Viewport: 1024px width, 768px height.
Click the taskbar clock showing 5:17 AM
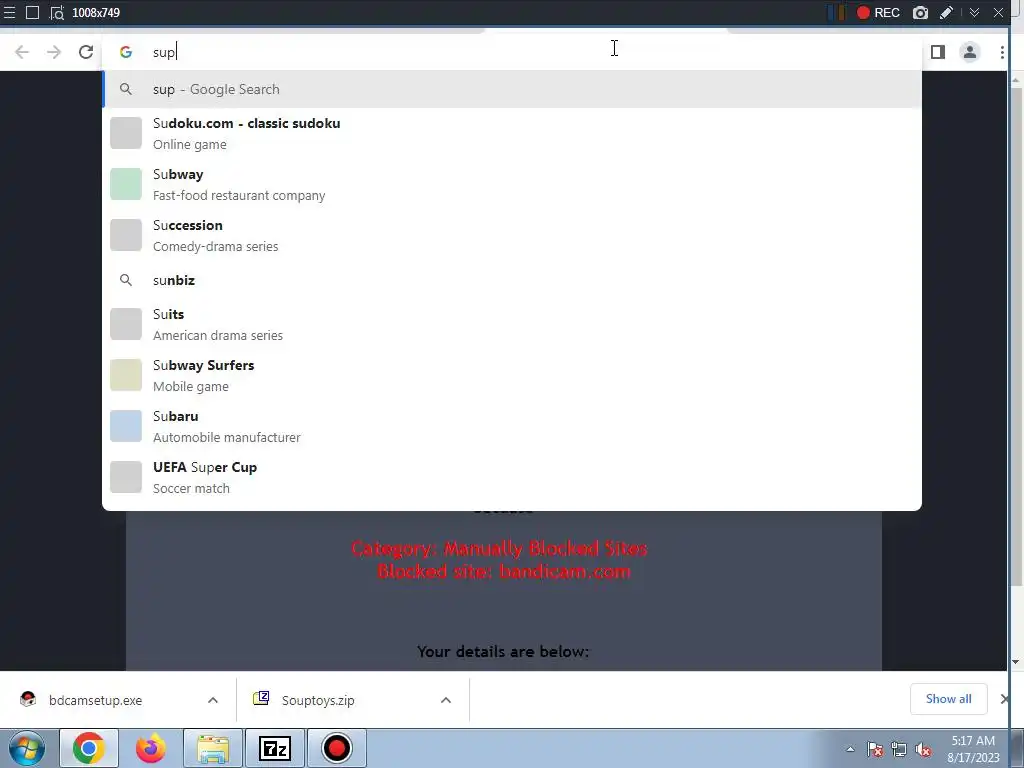click(973, 749)
